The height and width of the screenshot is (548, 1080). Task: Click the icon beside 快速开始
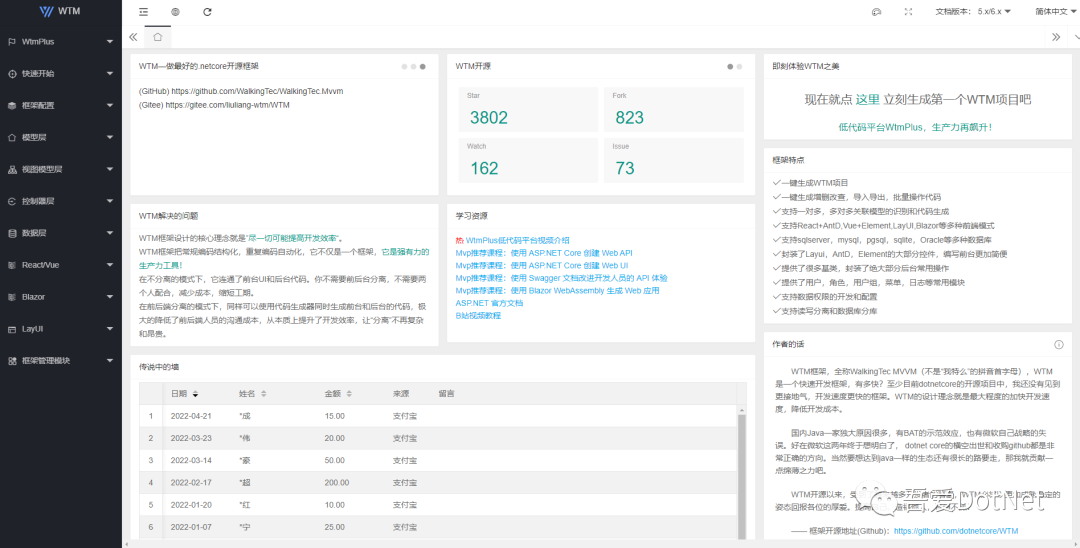point(12,74)
